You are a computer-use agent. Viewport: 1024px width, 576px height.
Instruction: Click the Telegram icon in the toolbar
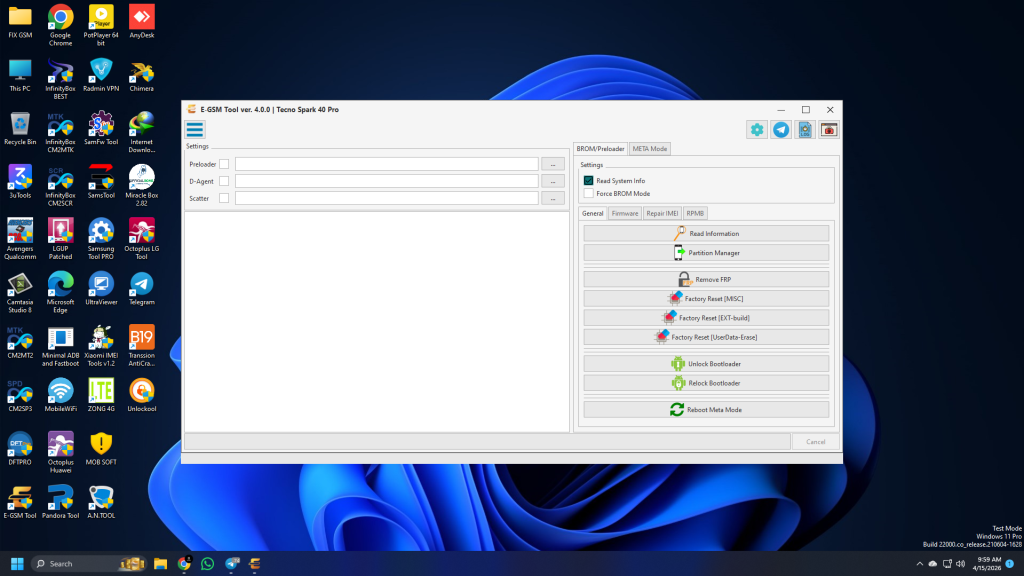(x=781, y=129)
